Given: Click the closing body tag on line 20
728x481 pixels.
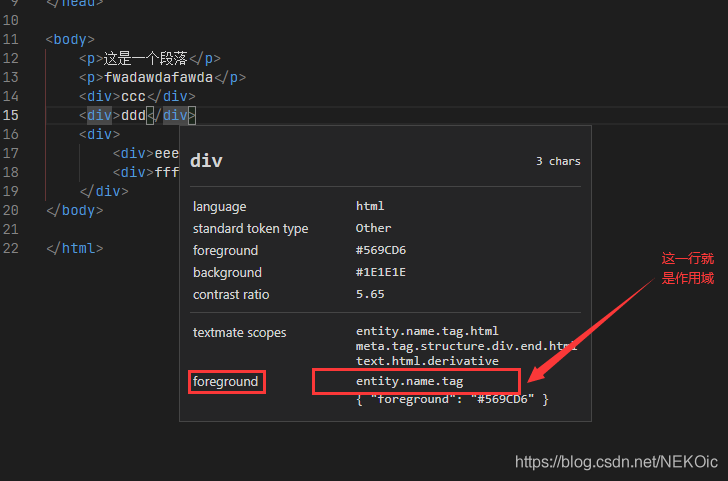Looking at the screenshot, I should 74,211.
